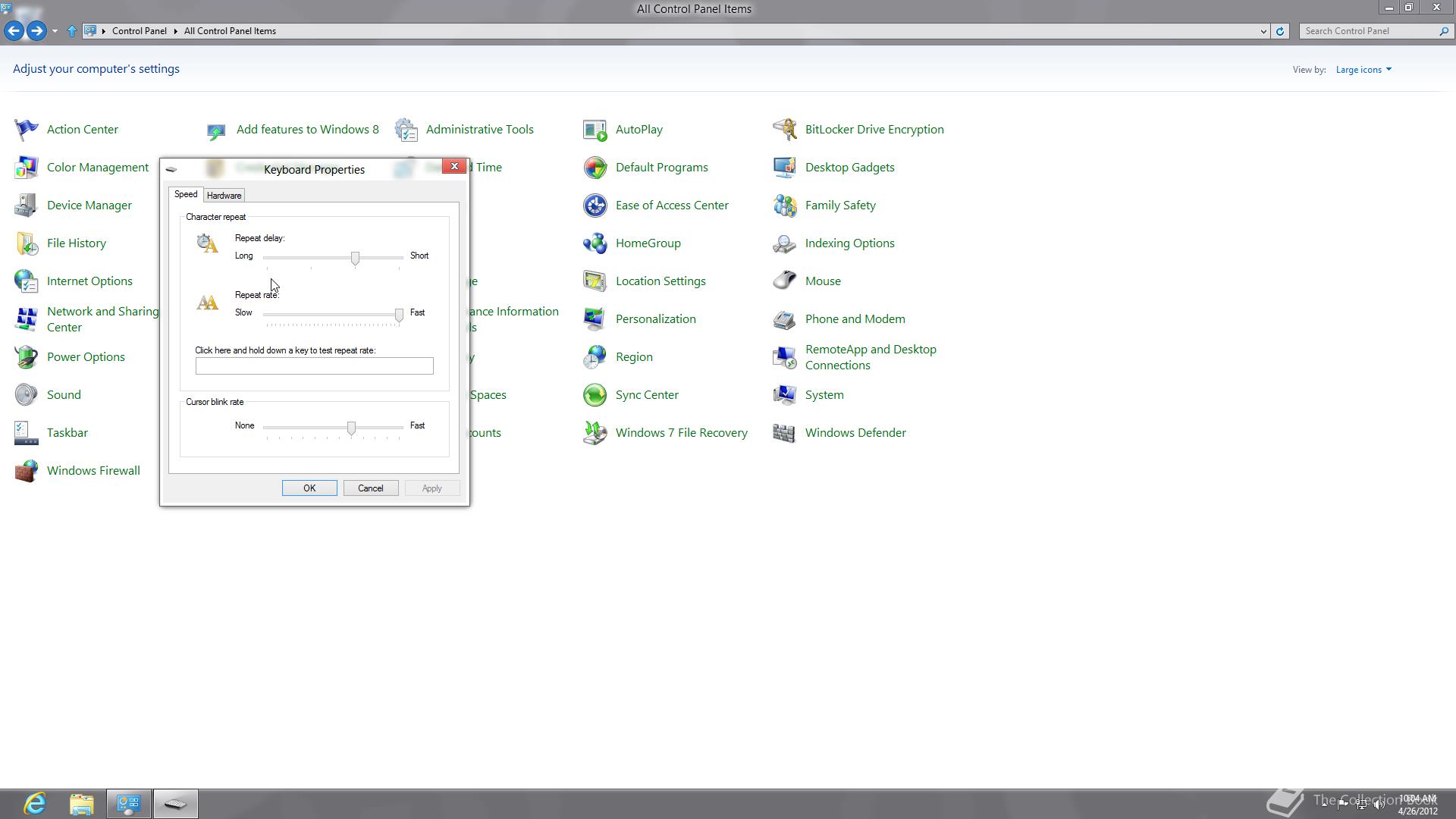
Task: Open Region globe icon
Action: (x=595, y=357)
